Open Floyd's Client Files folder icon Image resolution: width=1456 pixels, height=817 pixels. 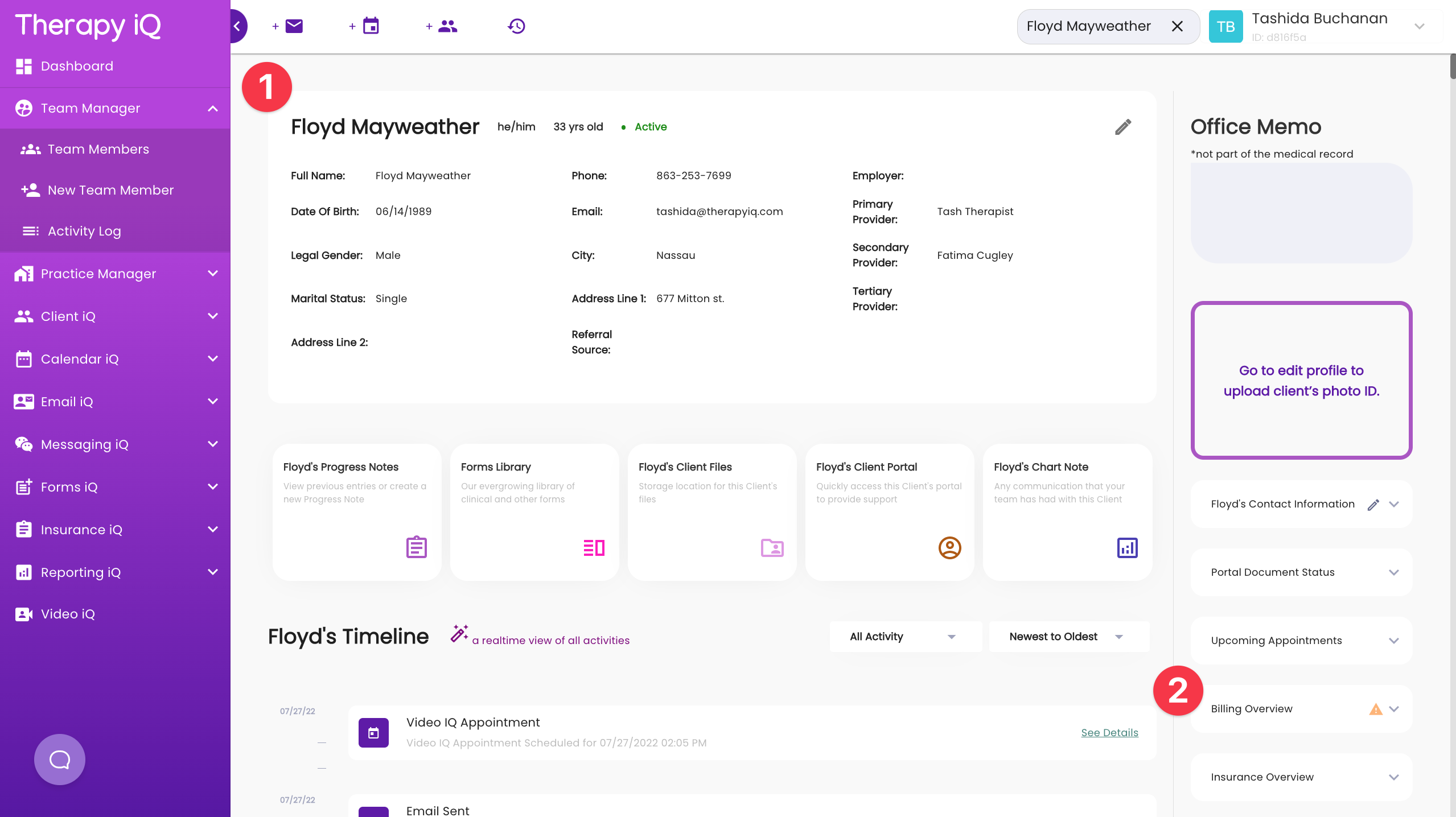(x=771, y=548)
